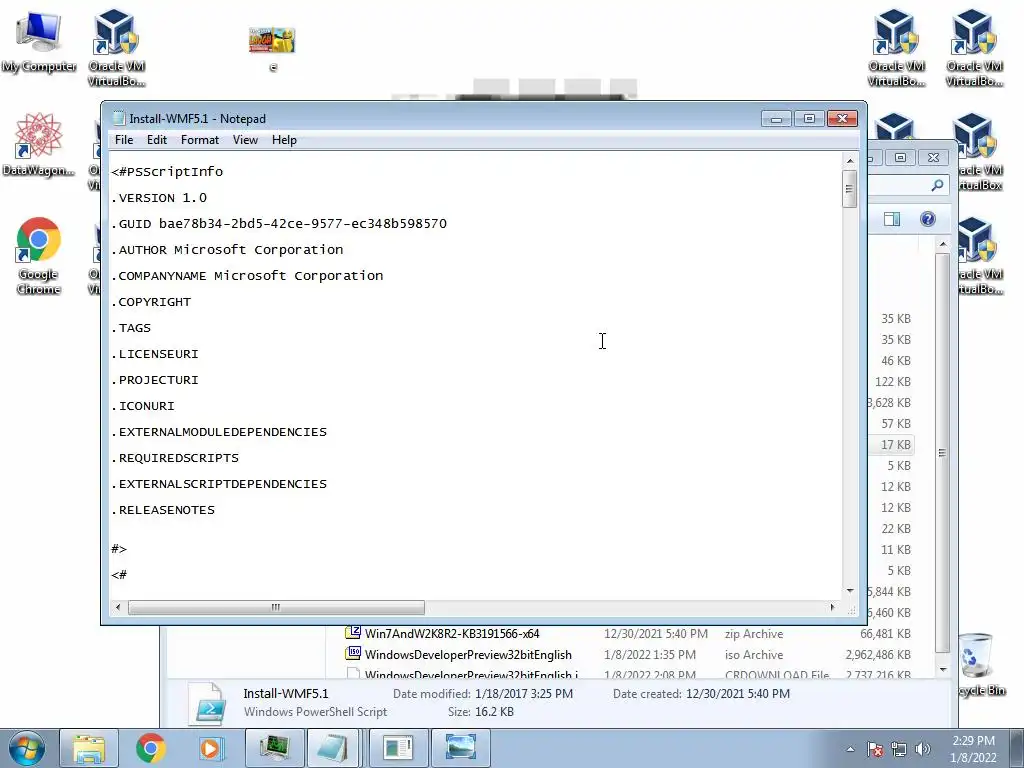The width and height of the screenshot is (1024, 768).
Task: Click Notepad vertical scrollbar thumb
Action: (850, 189)
